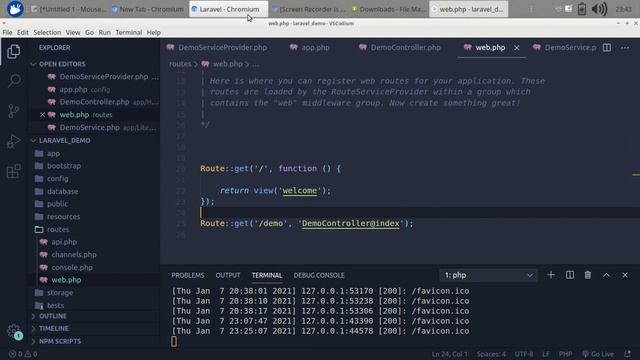Change encoding via UTF-8 status item
Viewport: 640px width, 360px height.
[x=524, y=354]
